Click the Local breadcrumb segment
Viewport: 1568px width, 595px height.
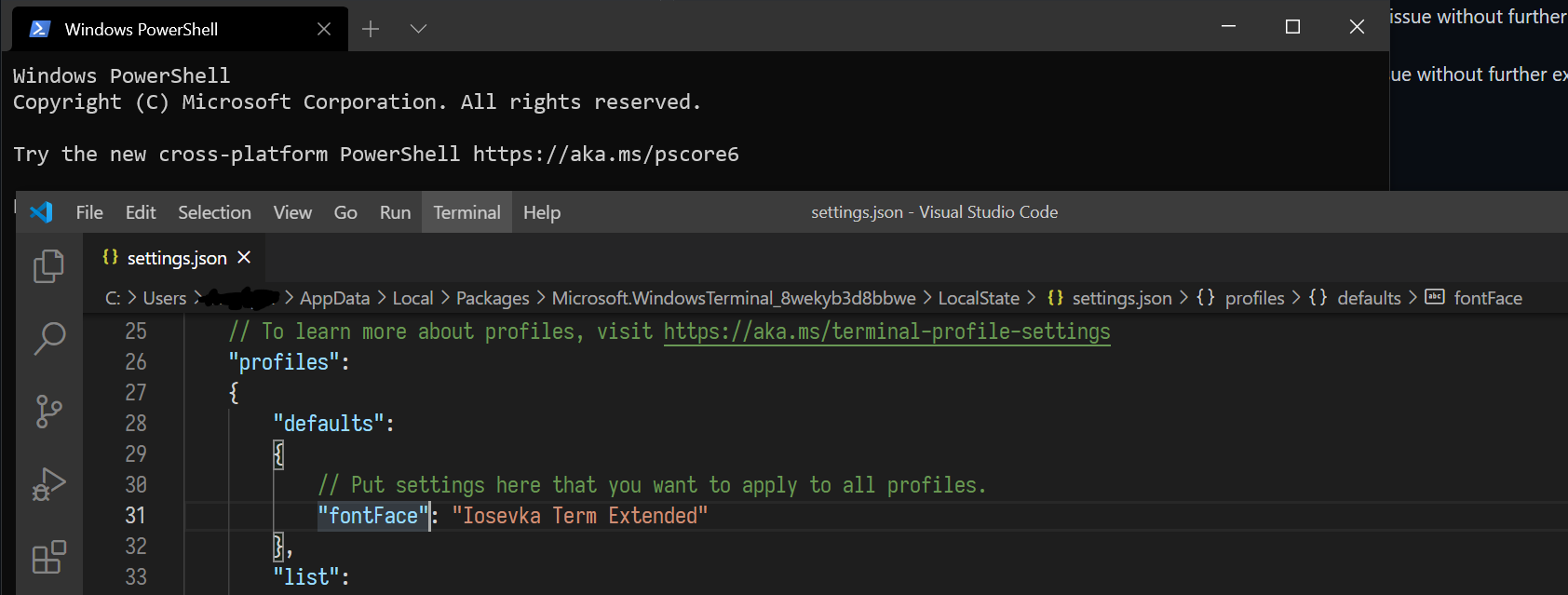click(412, 298)
